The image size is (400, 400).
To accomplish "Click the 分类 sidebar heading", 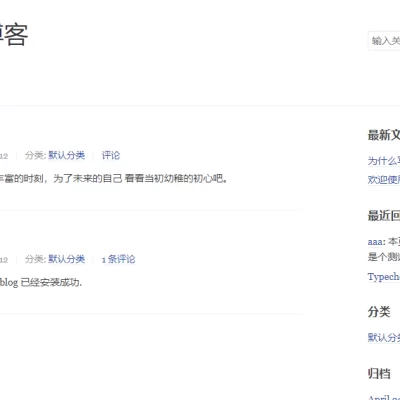I will coord(379,312).
